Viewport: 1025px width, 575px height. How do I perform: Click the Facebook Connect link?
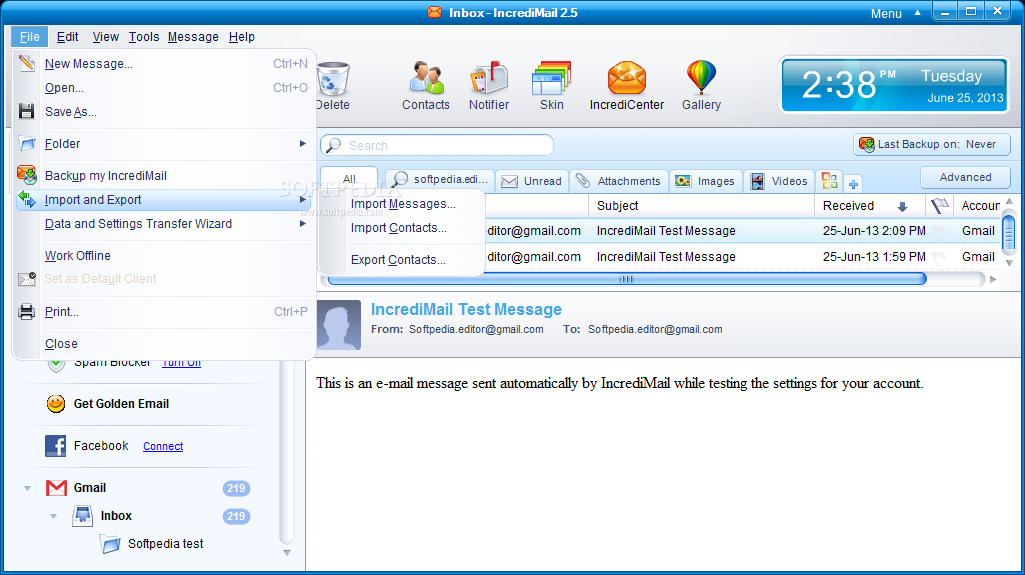163,446
